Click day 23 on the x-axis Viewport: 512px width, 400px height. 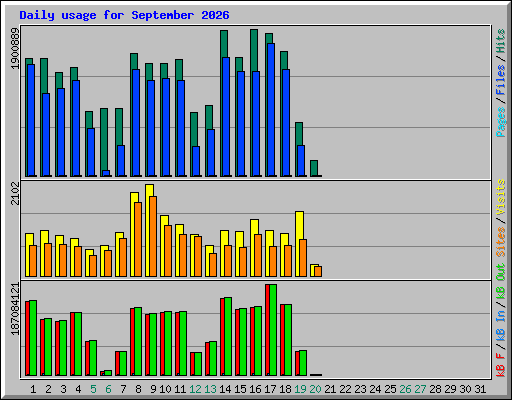coord(360,389)
